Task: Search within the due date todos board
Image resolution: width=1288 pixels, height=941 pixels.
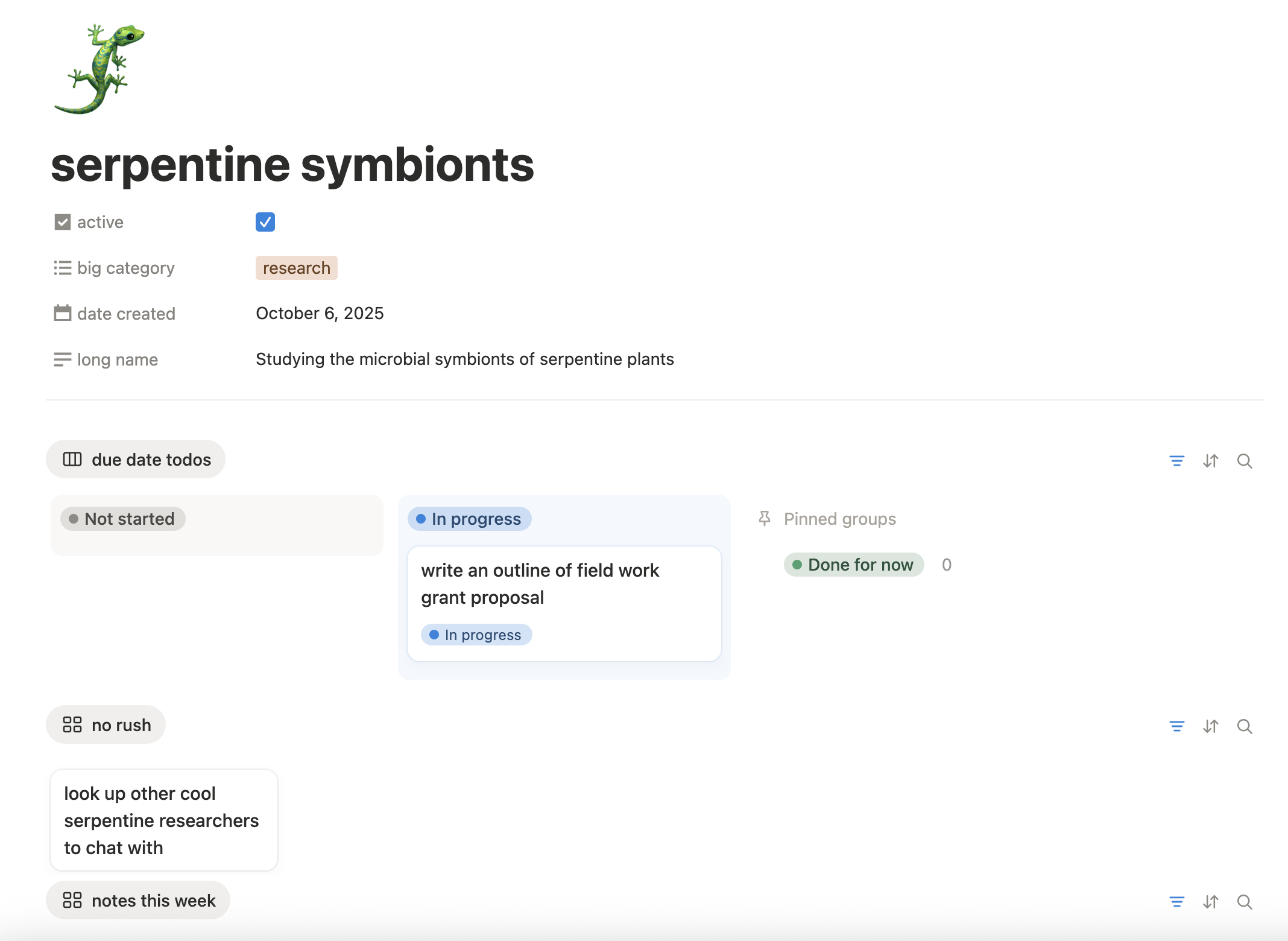Action: click(1245, 460)
